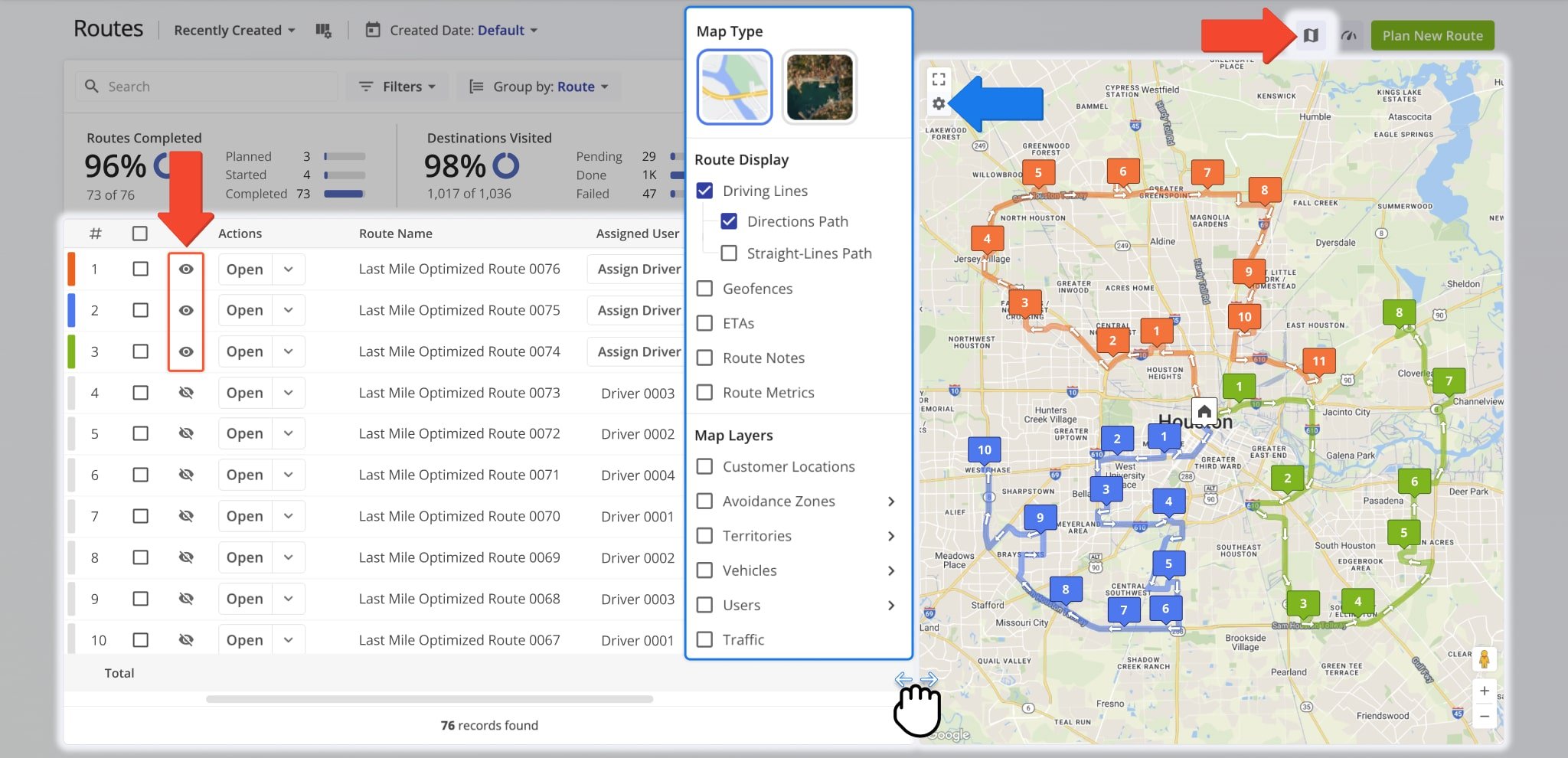Open route 0067
This screenshot has width=1568, height=758.
pos(245,640)
